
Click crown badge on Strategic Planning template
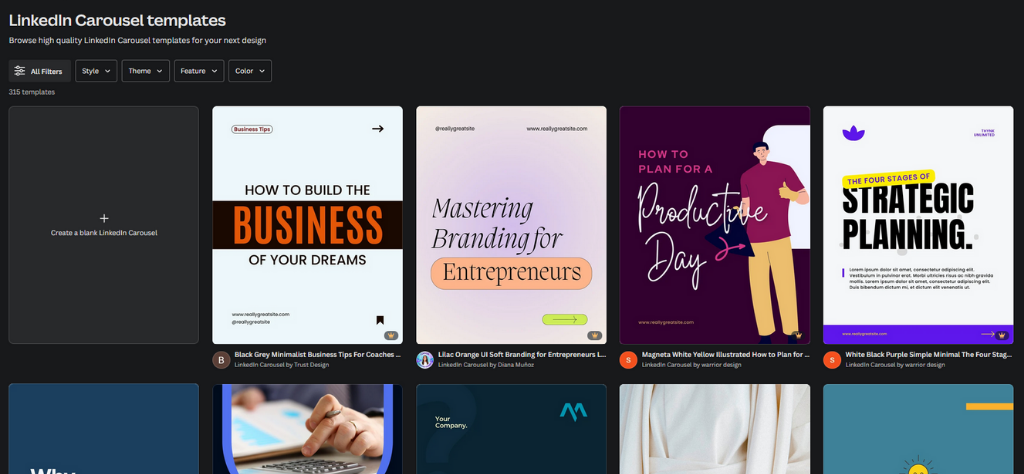coord(1002,334)
